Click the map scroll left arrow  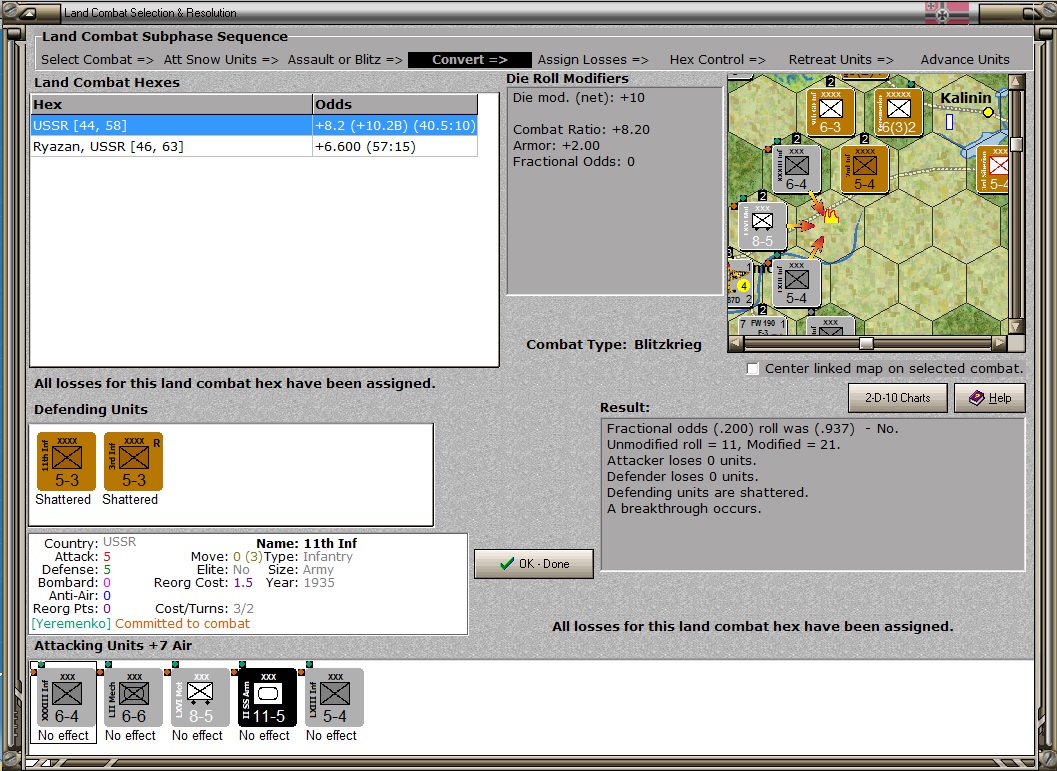[x=736, y=344]
